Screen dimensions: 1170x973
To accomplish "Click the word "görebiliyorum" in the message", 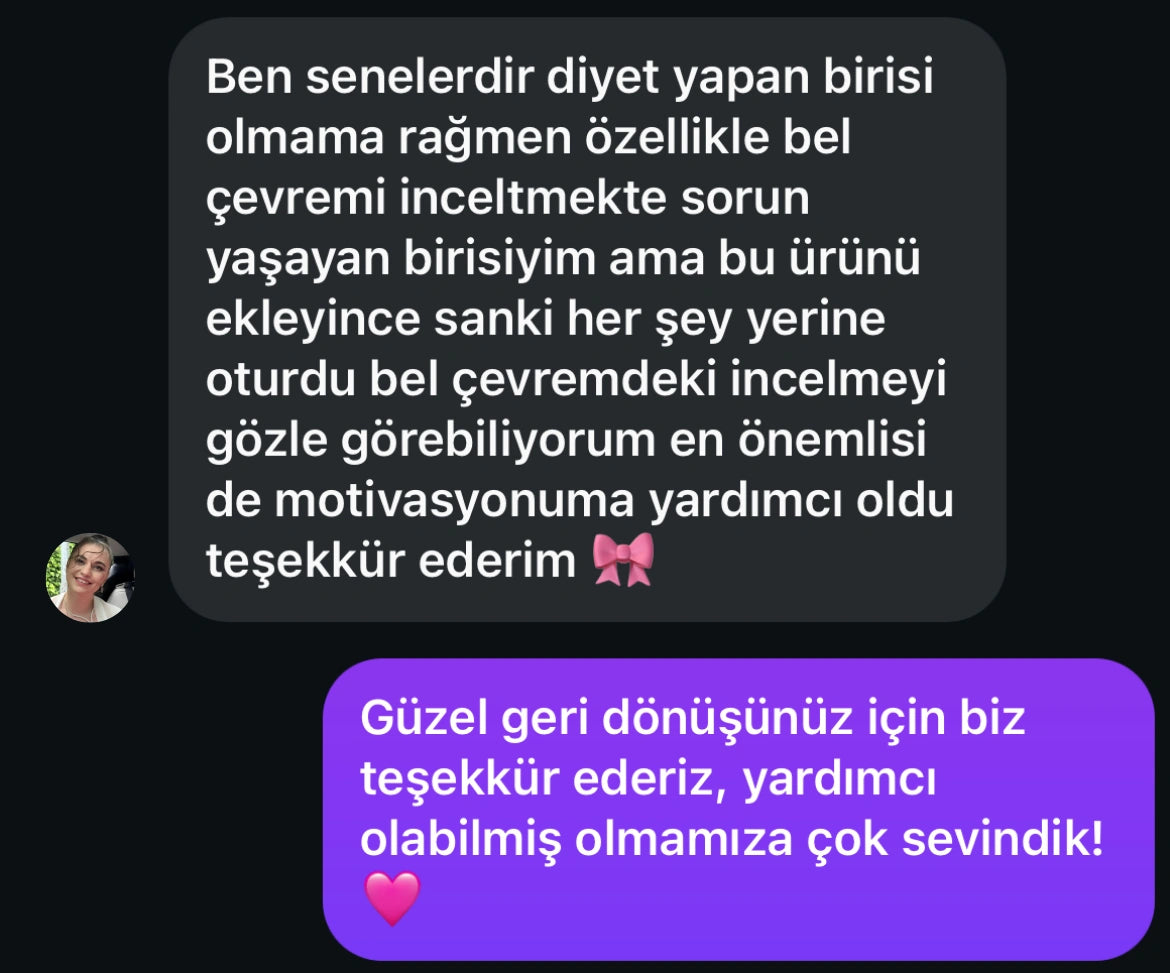I will click(x=498, y=440).
